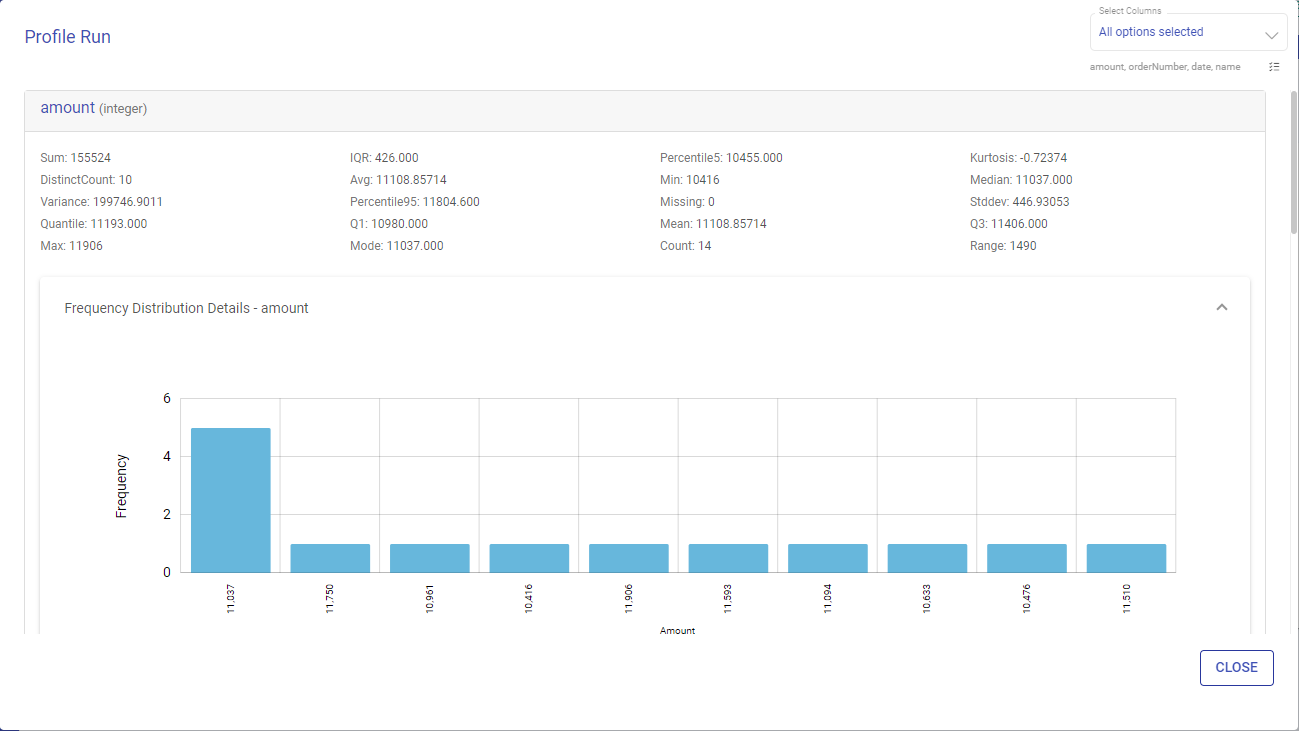This screenshot has width=1299, height=731.
Task: Click the bar for amount 11,510
Action: point(1126,558)
